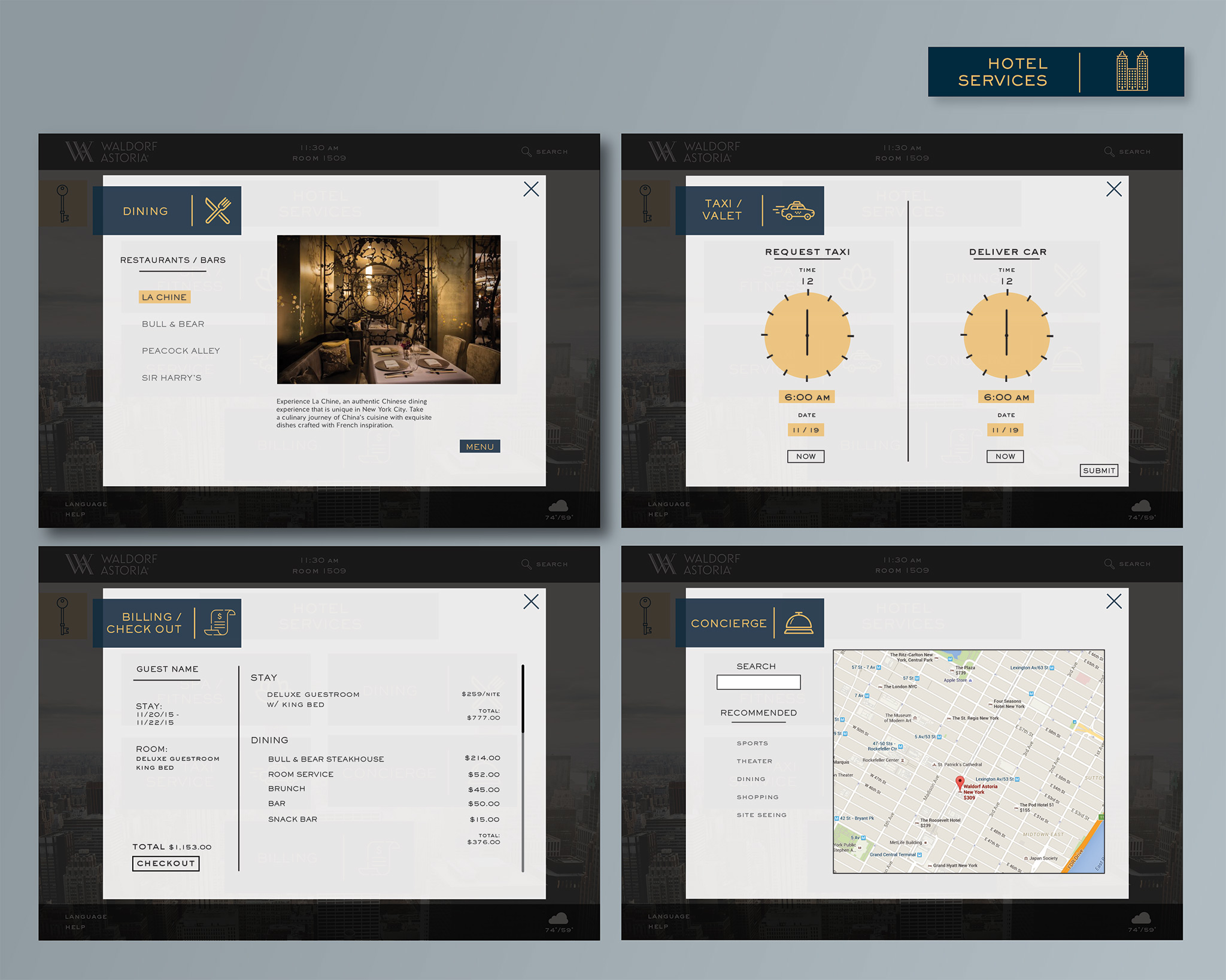Click CHECKOUT to pay the $1,153.00 total
Viewport: 1226px width, 980px height.
166,863
